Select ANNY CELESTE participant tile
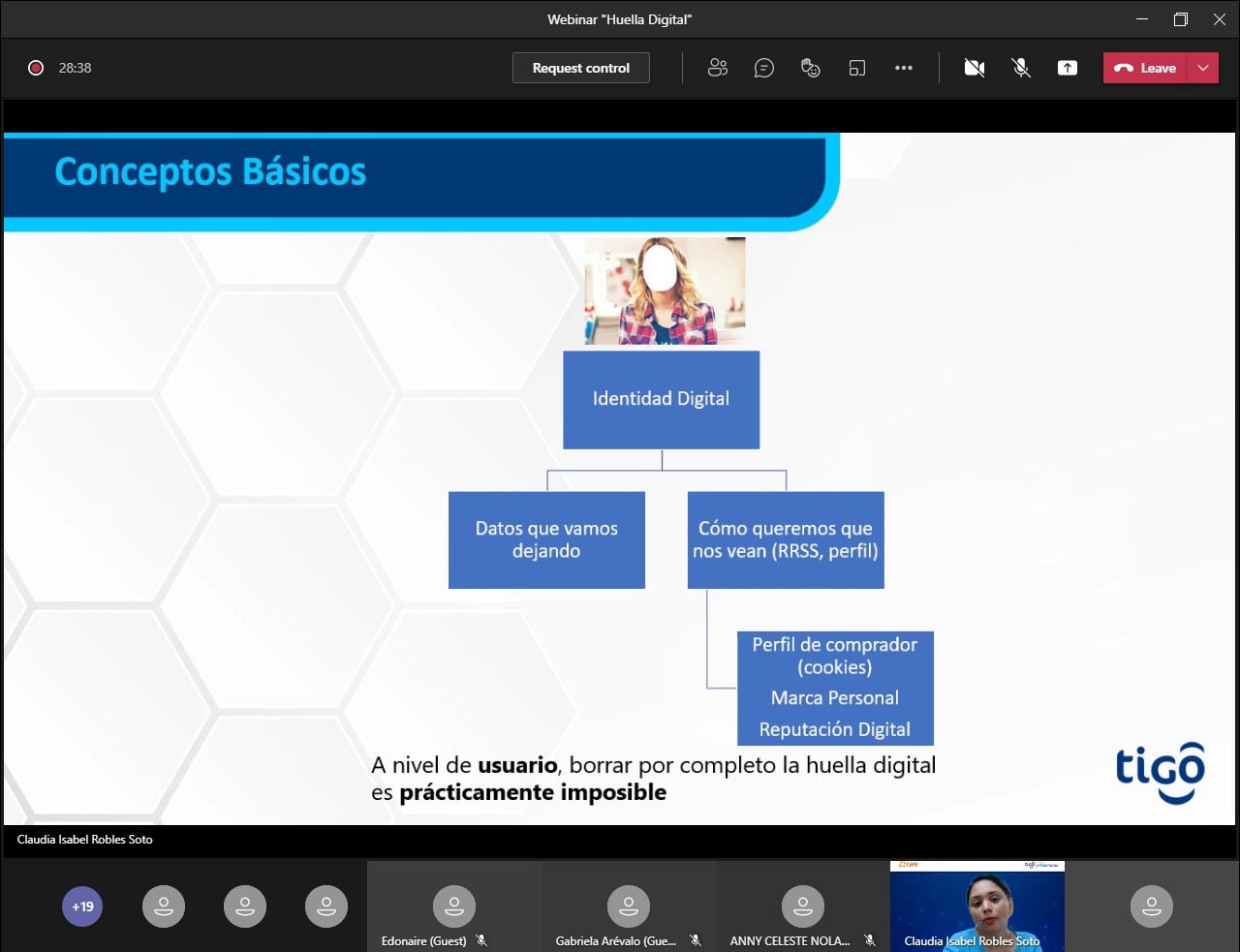 (x=802, y=906)
